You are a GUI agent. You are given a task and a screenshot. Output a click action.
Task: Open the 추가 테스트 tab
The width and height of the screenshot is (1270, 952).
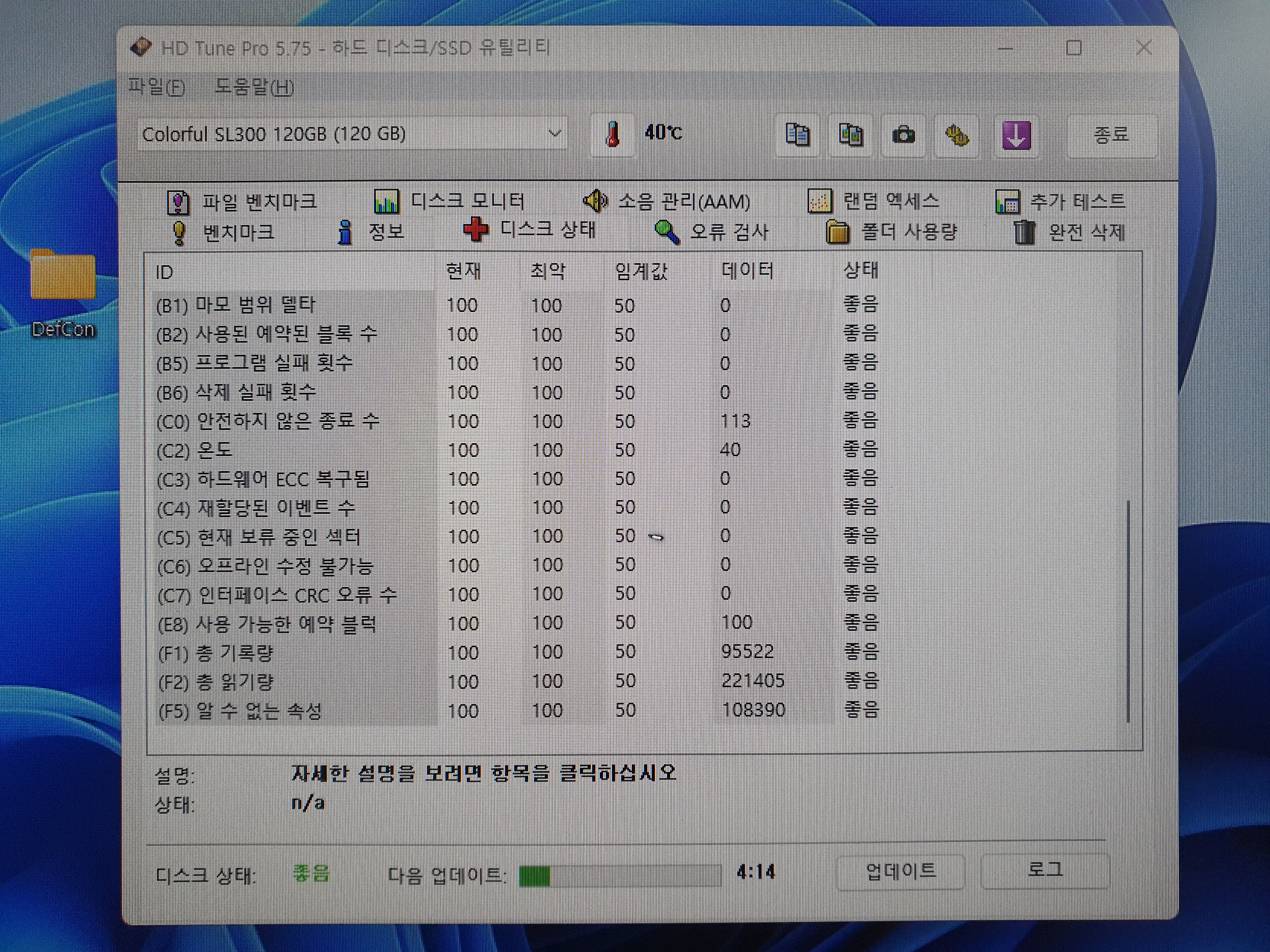pos(1060,201)
